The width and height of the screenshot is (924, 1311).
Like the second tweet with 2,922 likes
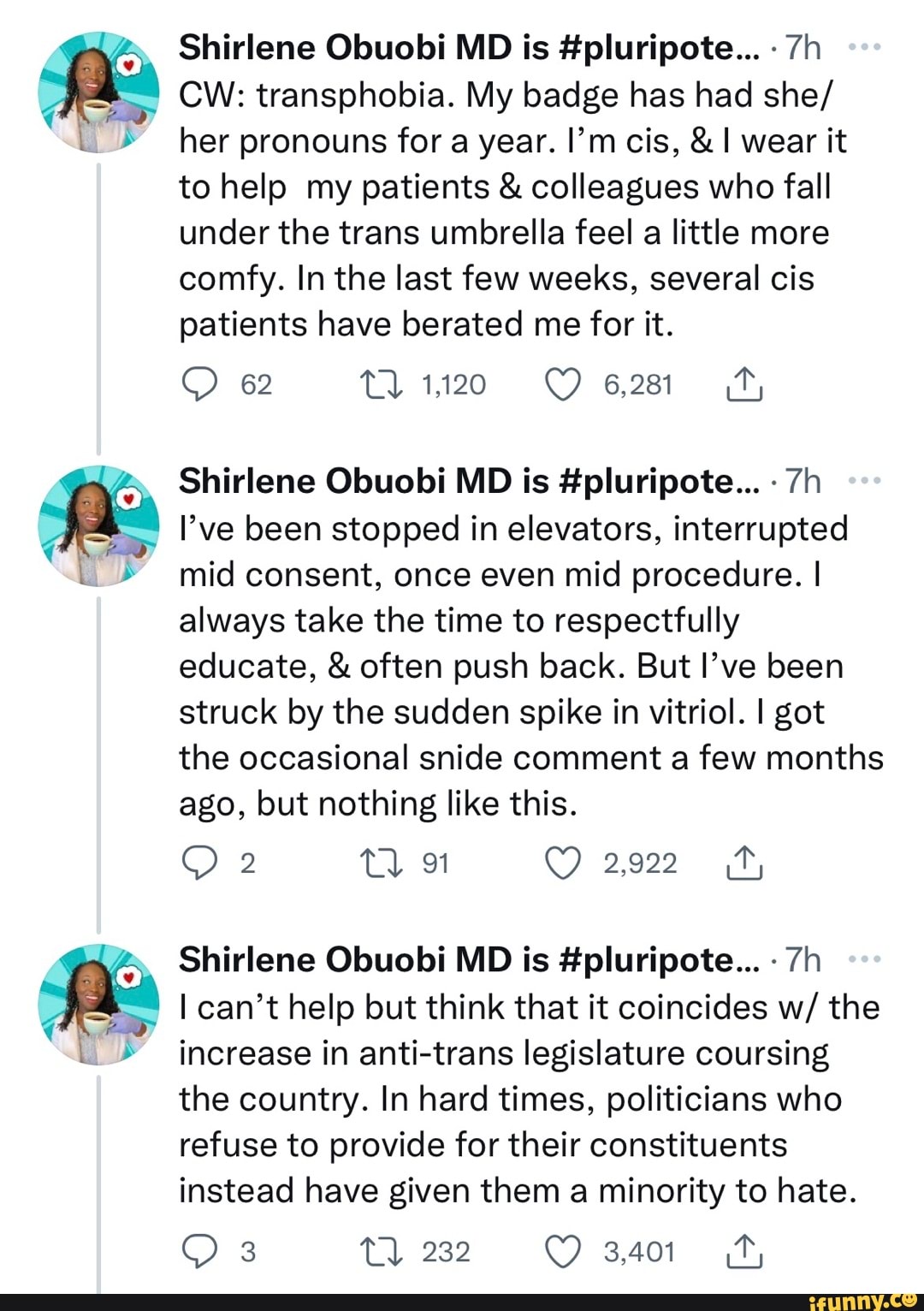(563, 863)
